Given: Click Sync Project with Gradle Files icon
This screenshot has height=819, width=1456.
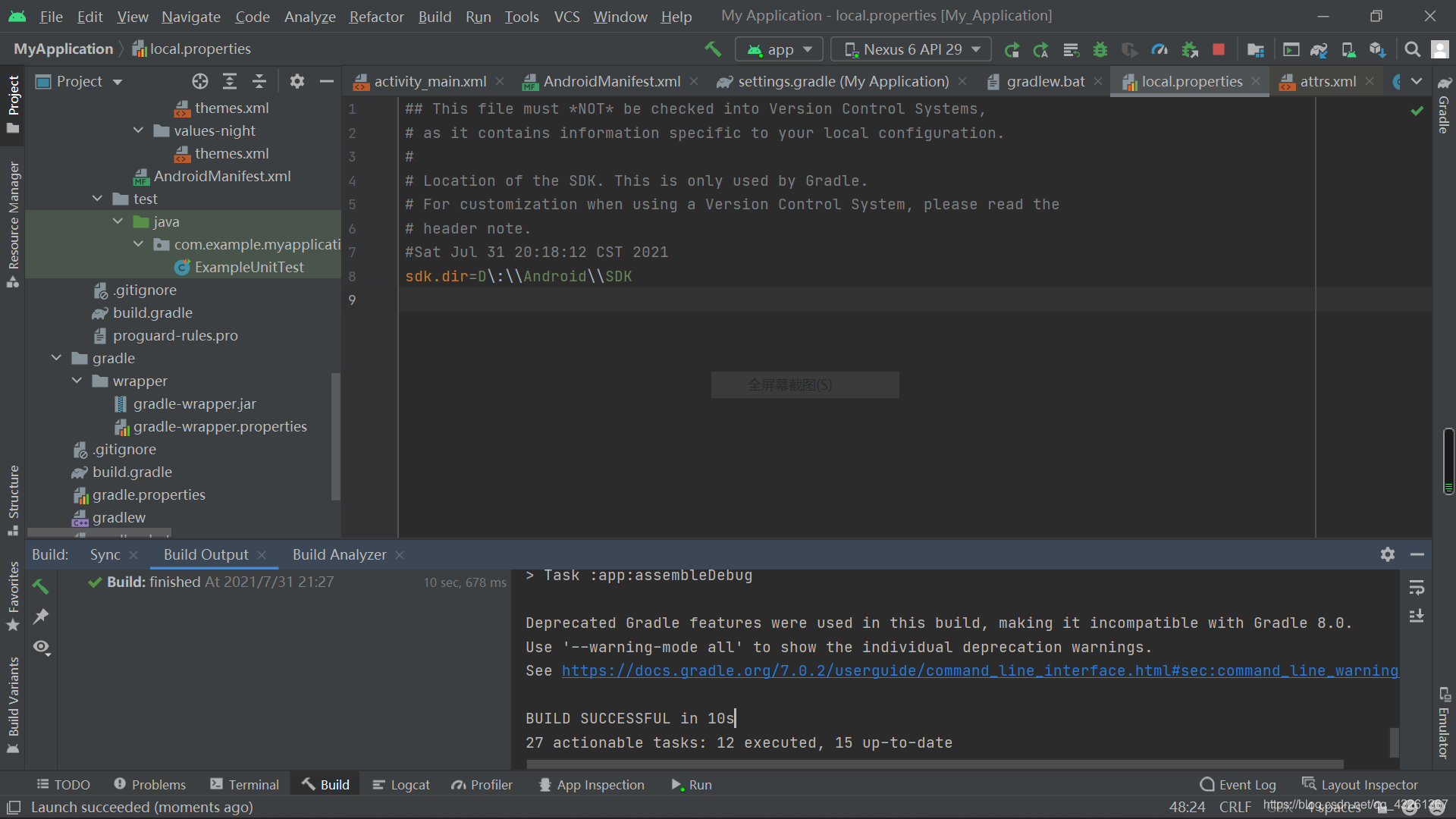Looking at the screenshot, I should (x=1319, y=50).
